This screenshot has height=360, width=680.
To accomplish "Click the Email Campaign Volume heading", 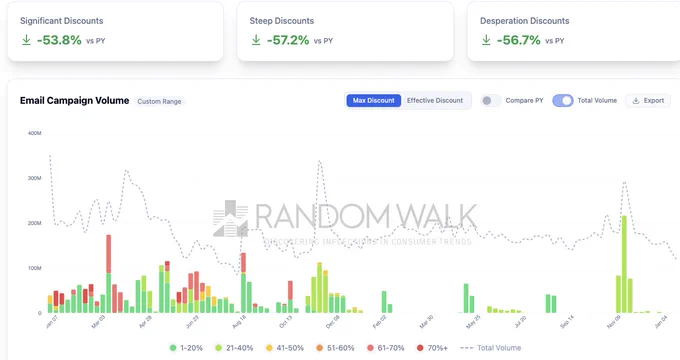I will coord(75,101).
